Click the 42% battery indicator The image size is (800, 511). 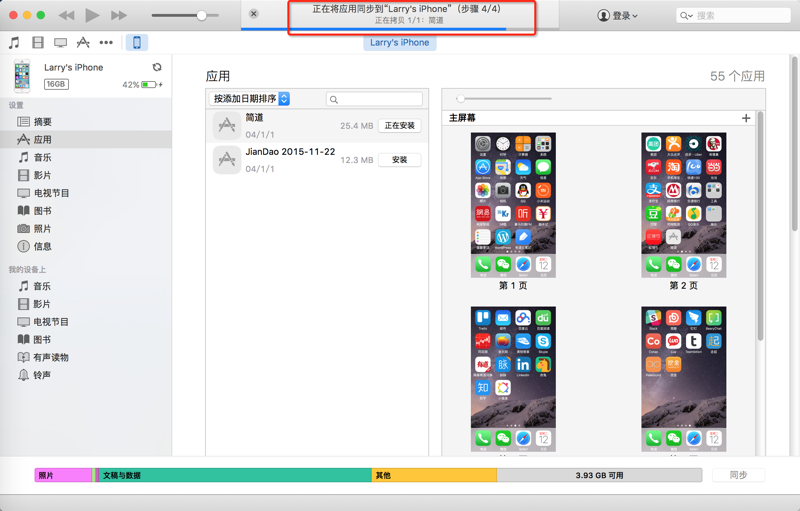tap(142, 85)
